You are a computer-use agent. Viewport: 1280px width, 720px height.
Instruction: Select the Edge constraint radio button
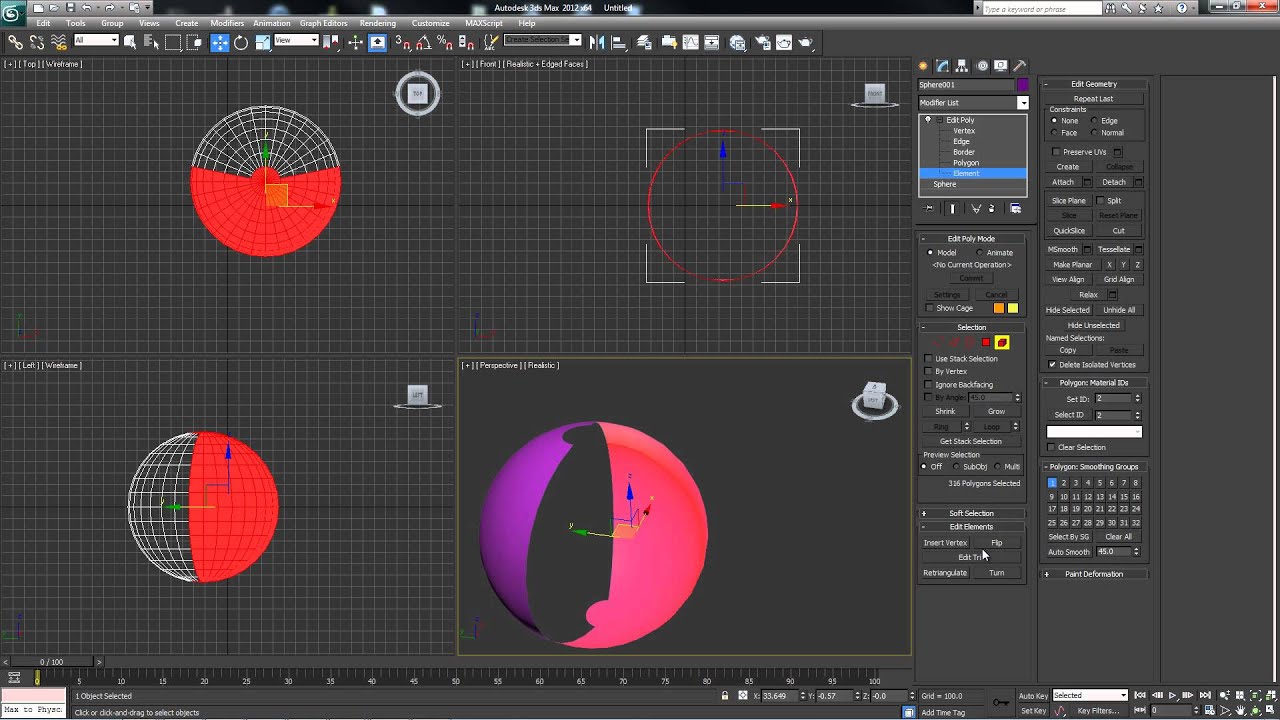point(1094,121)
